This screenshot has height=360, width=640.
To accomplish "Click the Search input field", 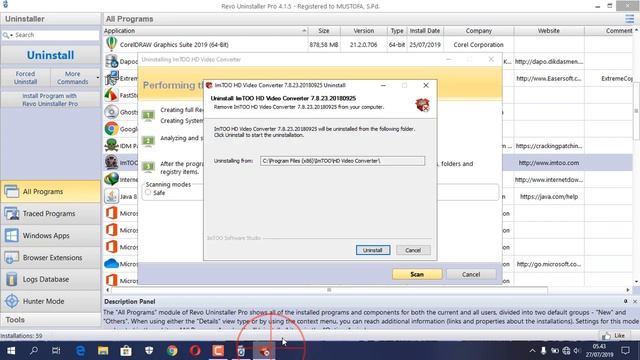I will point(56,35).
